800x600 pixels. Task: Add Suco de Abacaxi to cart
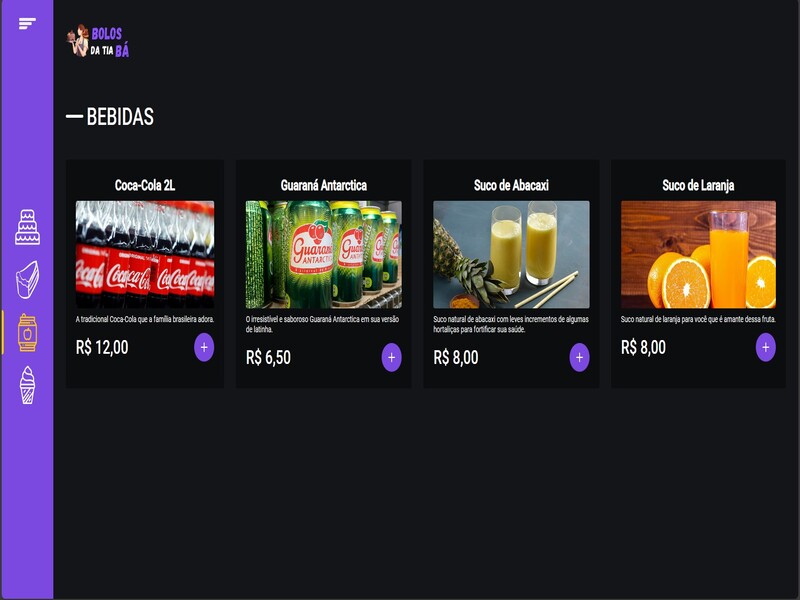pyautogui.click(x=579, y=357)
